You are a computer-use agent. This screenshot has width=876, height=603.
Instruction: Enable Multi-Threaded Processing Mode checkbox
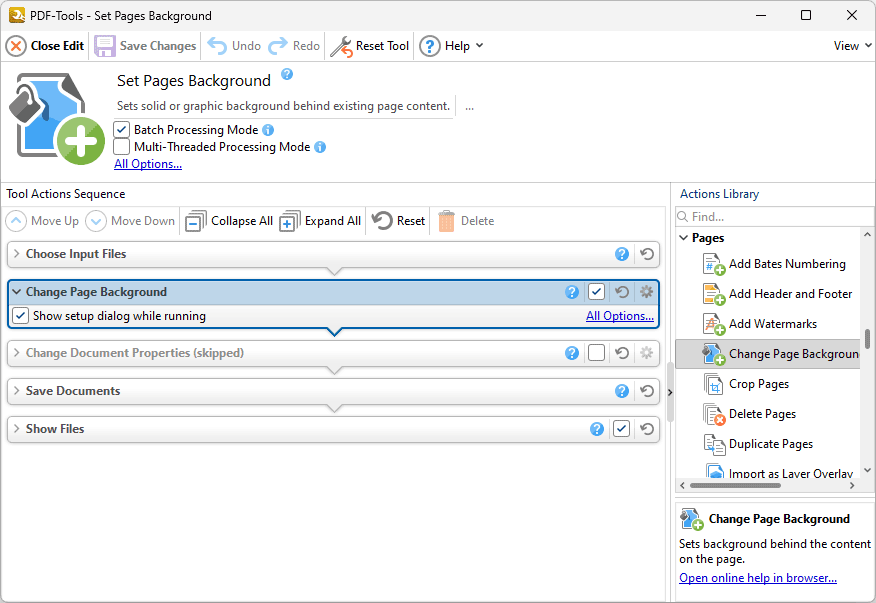121,147
